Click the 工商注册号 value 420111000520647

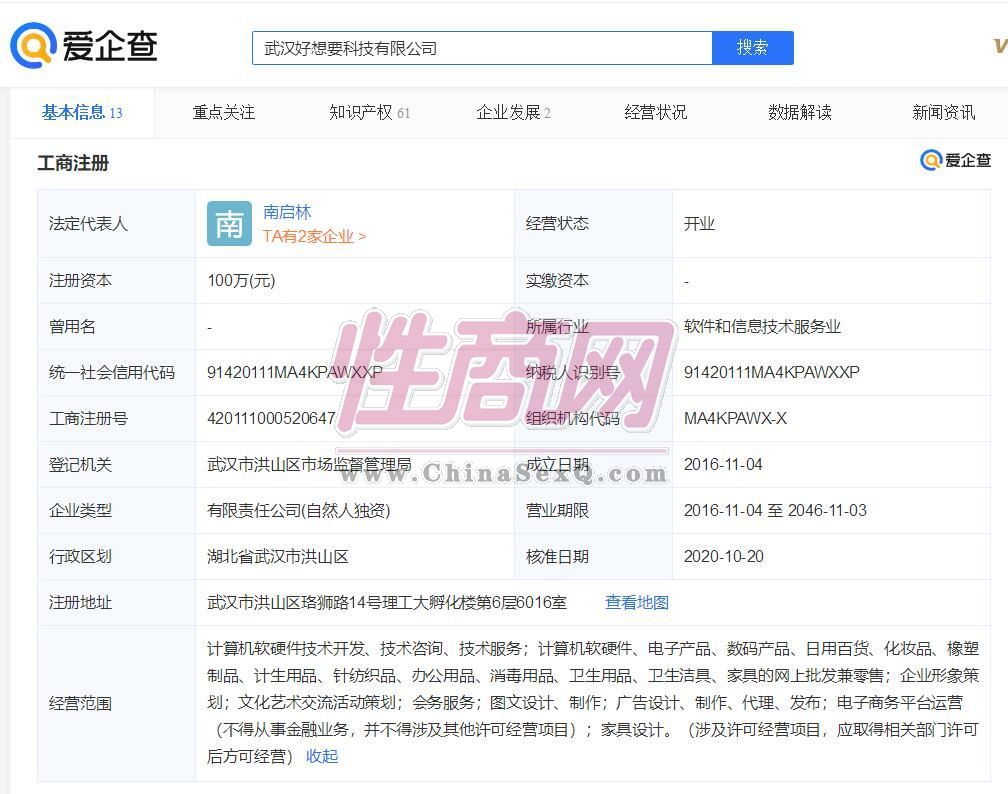coord(271,418)
